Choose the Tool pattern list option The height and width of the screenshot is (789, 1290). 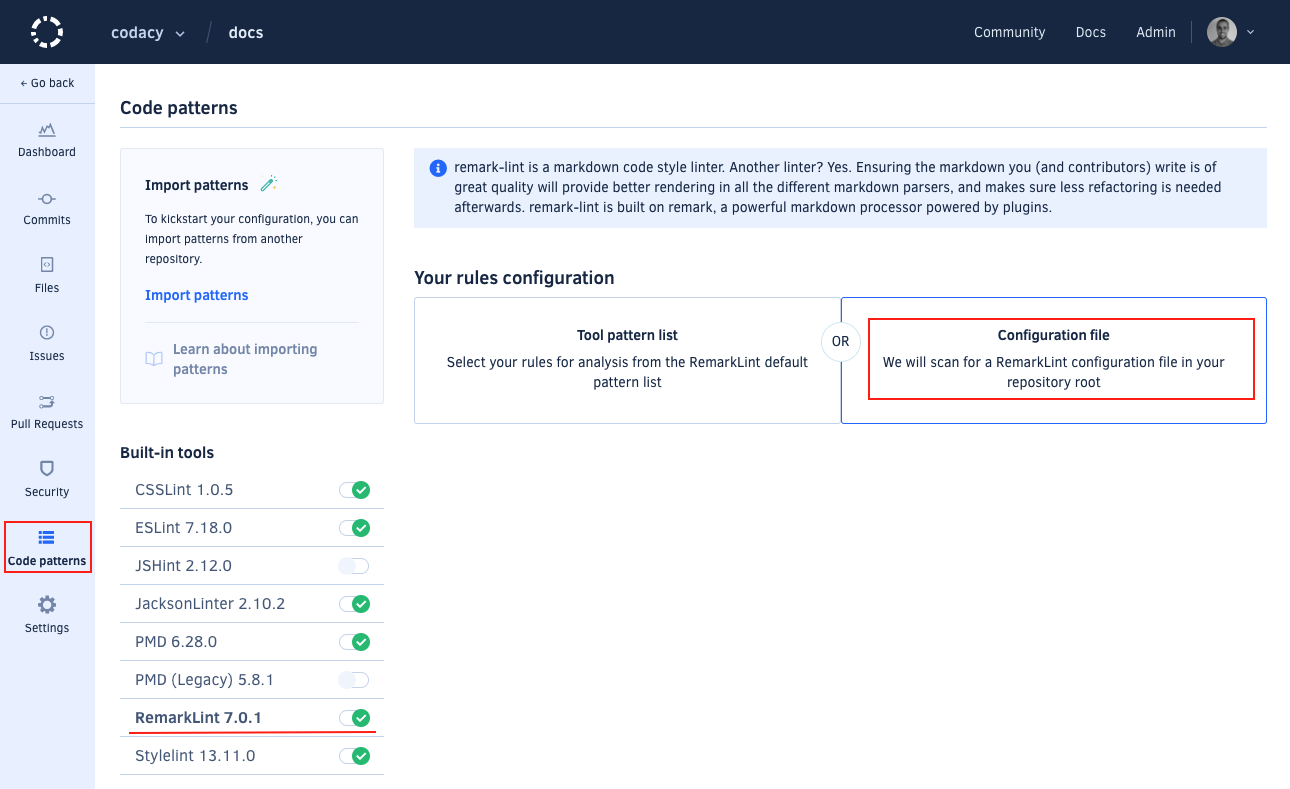pyautogui.click(x=627, y=360)
